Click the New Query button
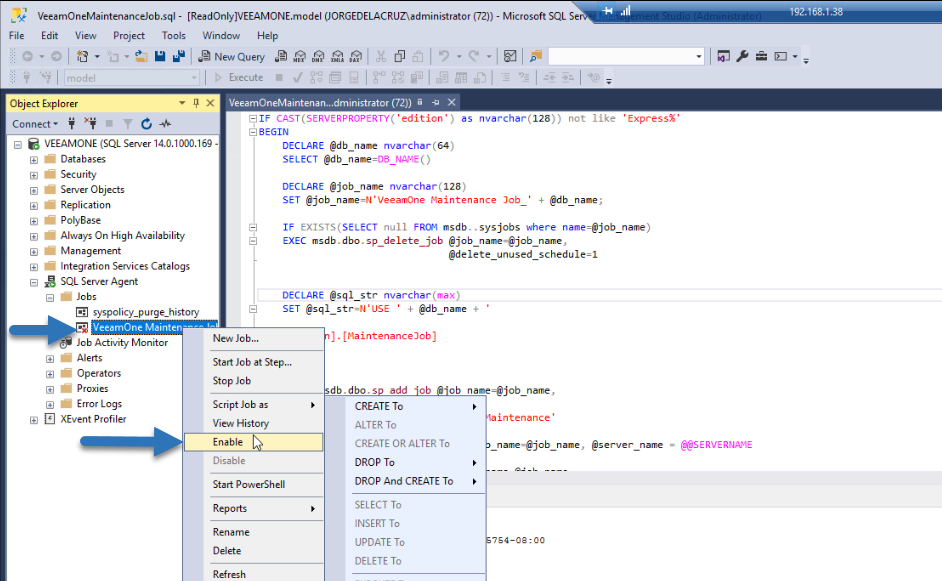 (x=232, y=56)
